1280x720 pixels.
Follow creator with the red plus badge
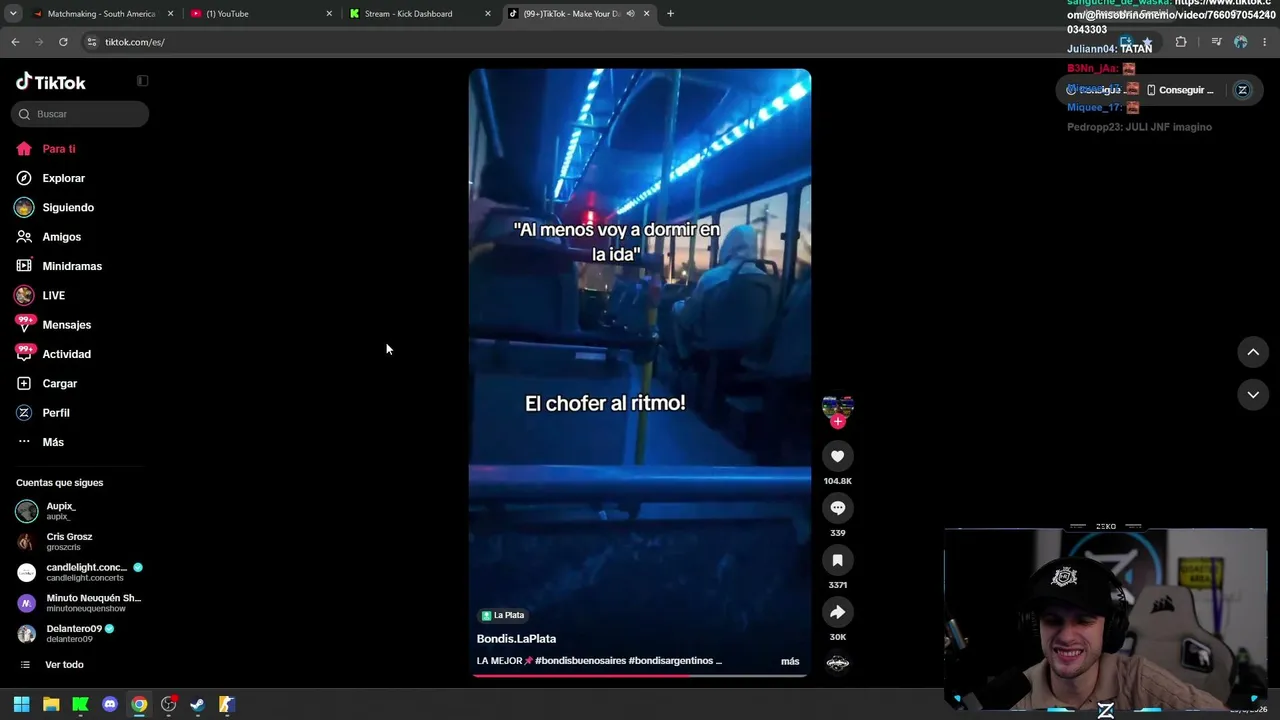click(x=838, y=421)
